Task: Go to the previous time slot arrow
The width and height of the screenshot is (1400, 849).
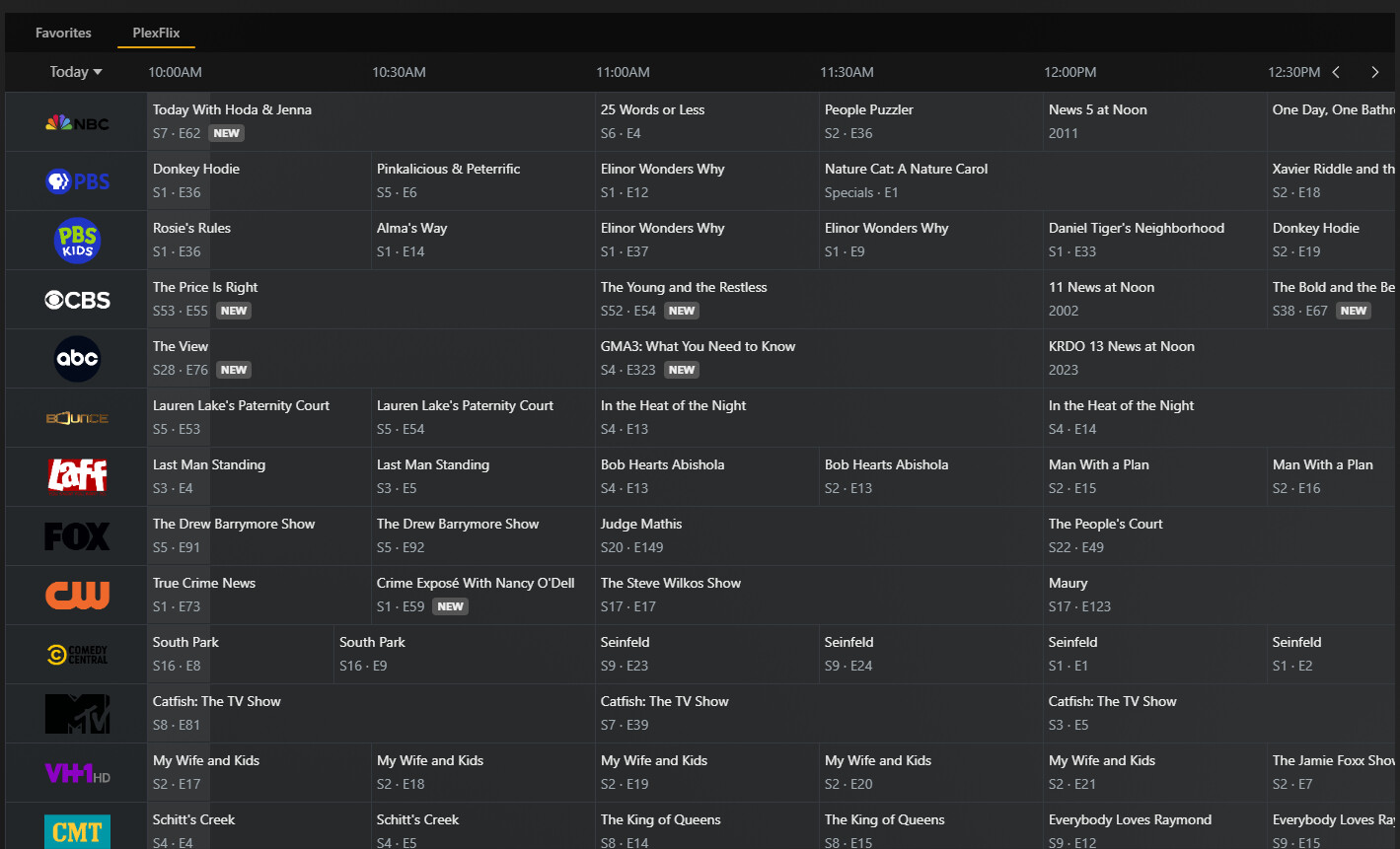Action: tap(1336, 72)
